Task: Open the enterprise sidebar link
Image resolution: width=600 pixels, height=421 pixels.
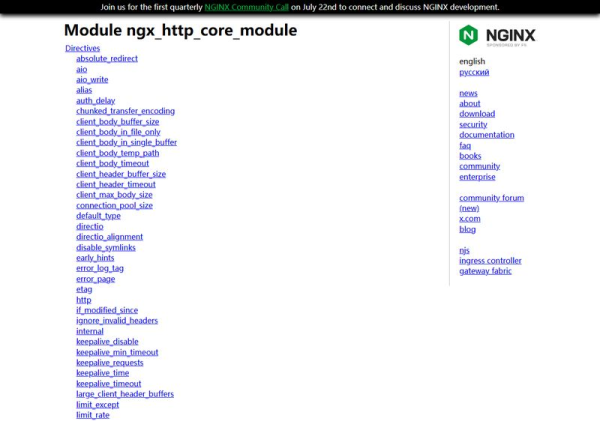Action: pyautogui.click(x=477, y=177)
